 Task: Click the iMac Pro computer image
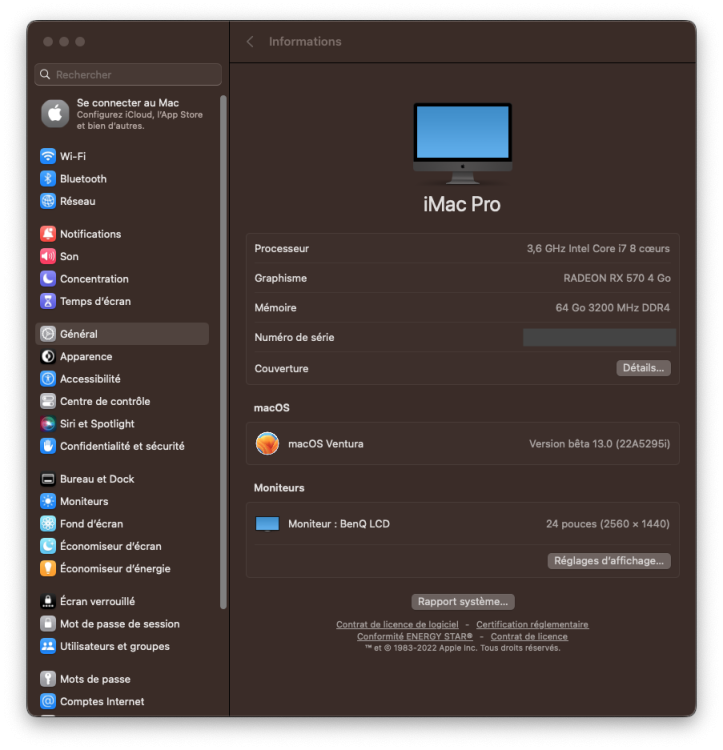pyautogui.click(x=462, y=143)
